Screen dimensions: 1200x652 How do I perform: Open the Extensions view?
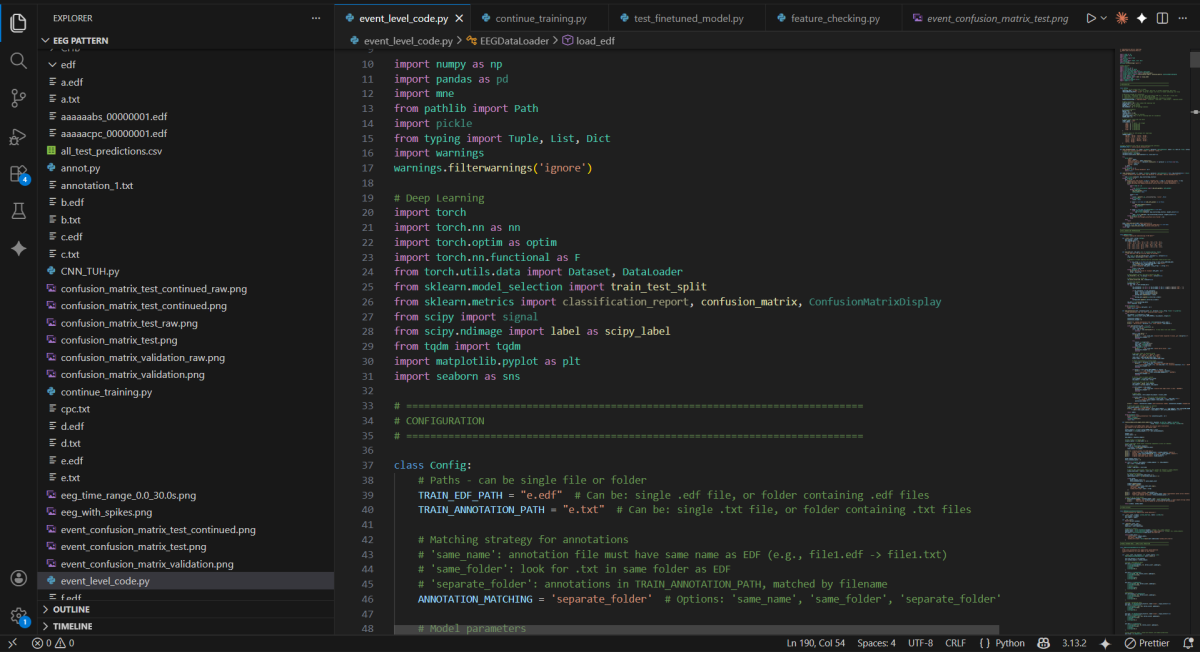tap(18, 174)
